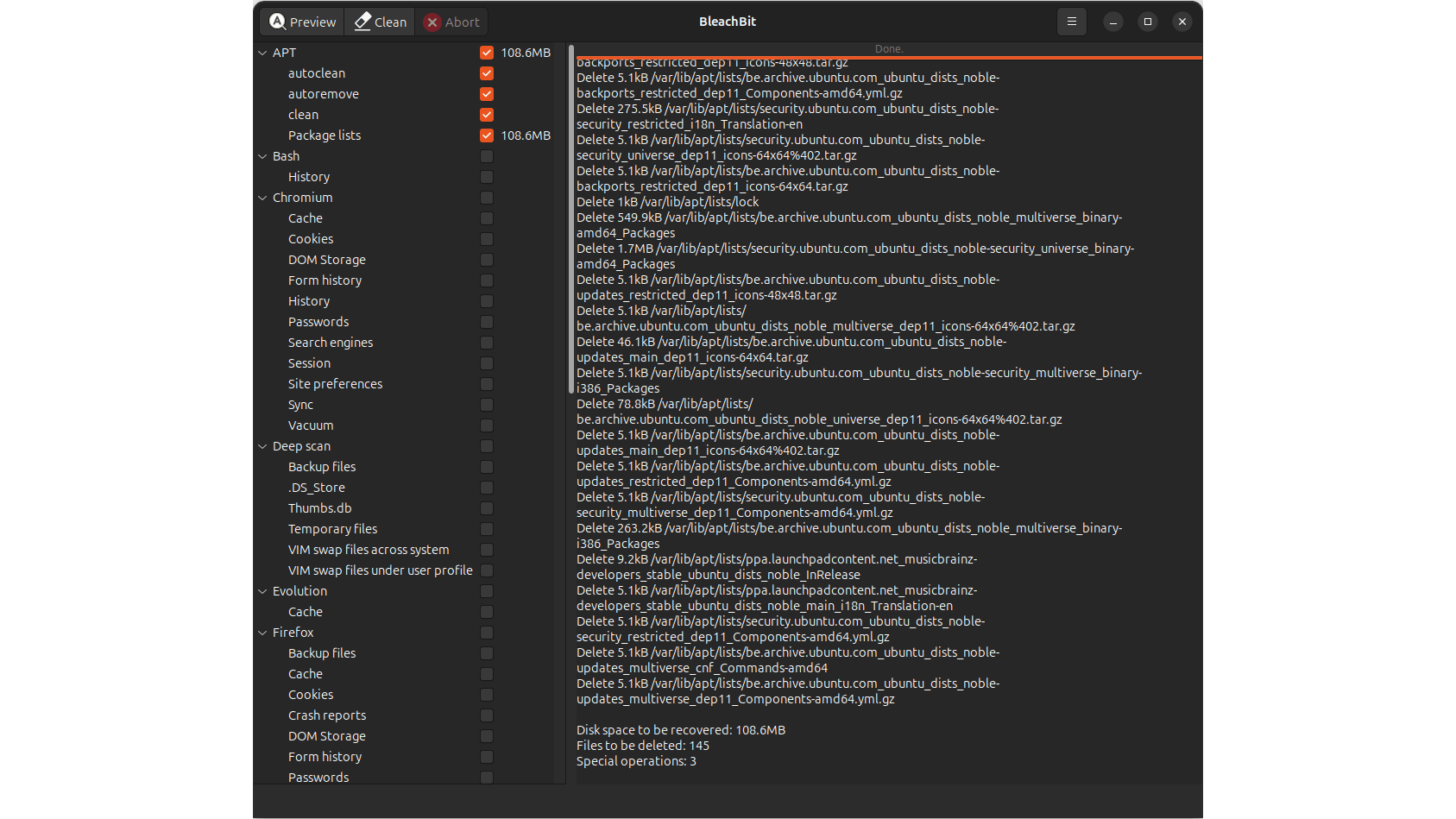
Task: Check the Temporary files checkbox
Action: pos(487,529)
